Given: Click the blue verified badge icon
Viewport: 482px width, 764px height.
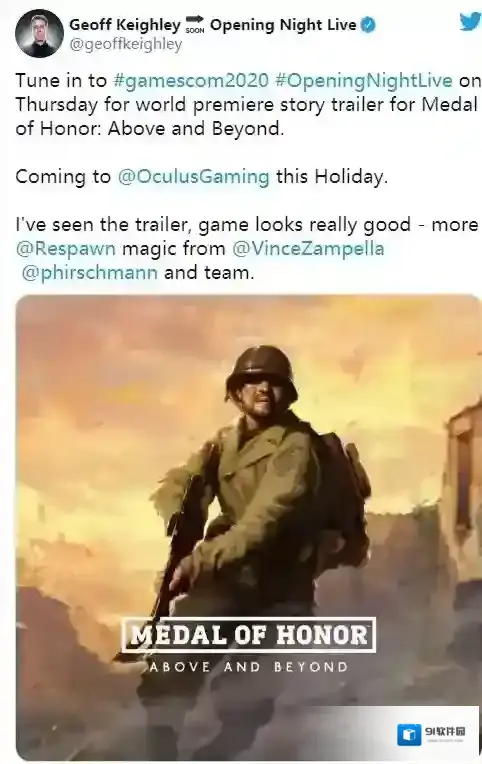Looking at the screenshot, I should [368, 25].
